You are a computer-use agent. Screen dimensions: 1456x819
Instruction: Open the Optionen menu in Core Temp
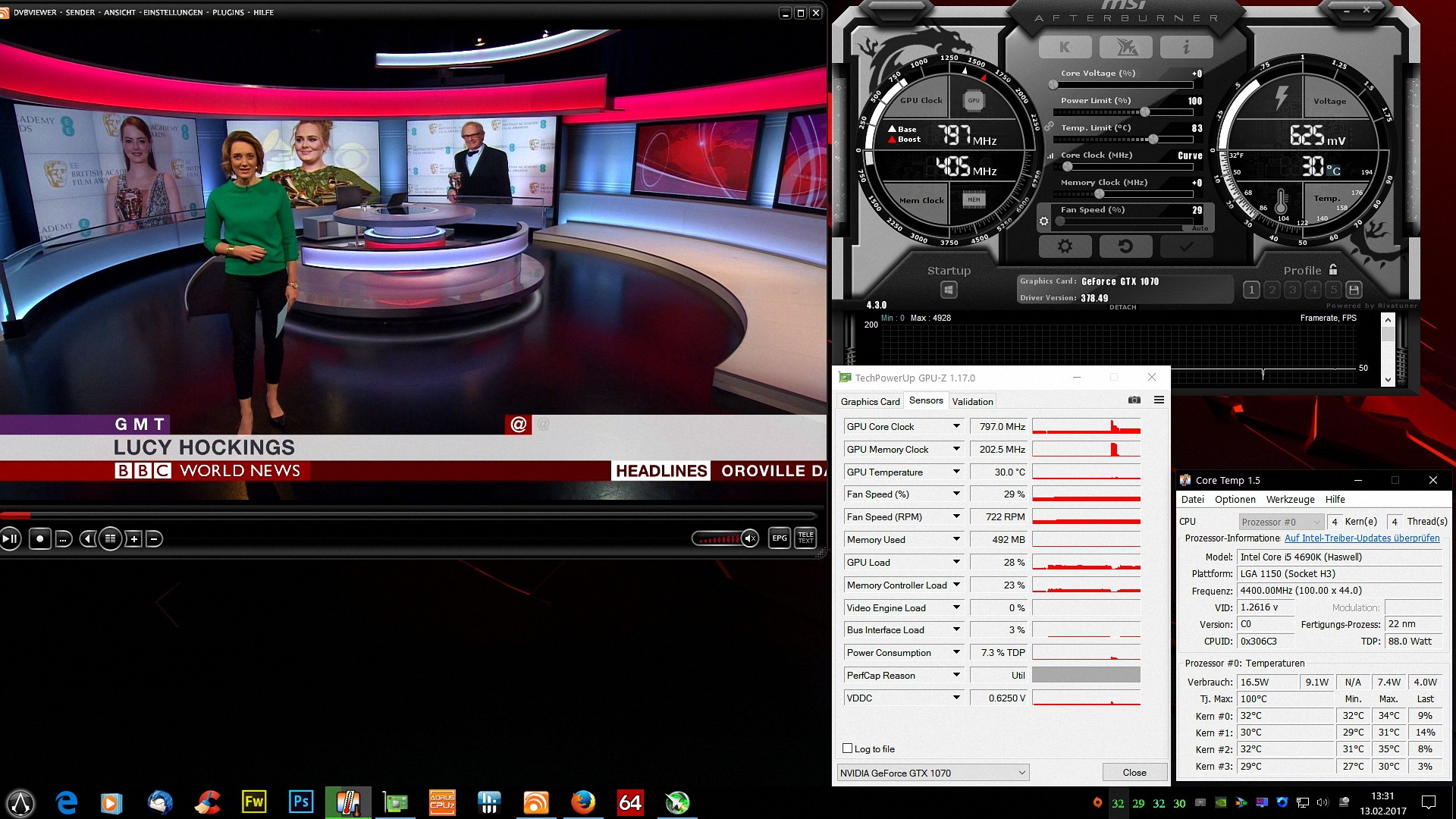click(x=1235, y=500)
